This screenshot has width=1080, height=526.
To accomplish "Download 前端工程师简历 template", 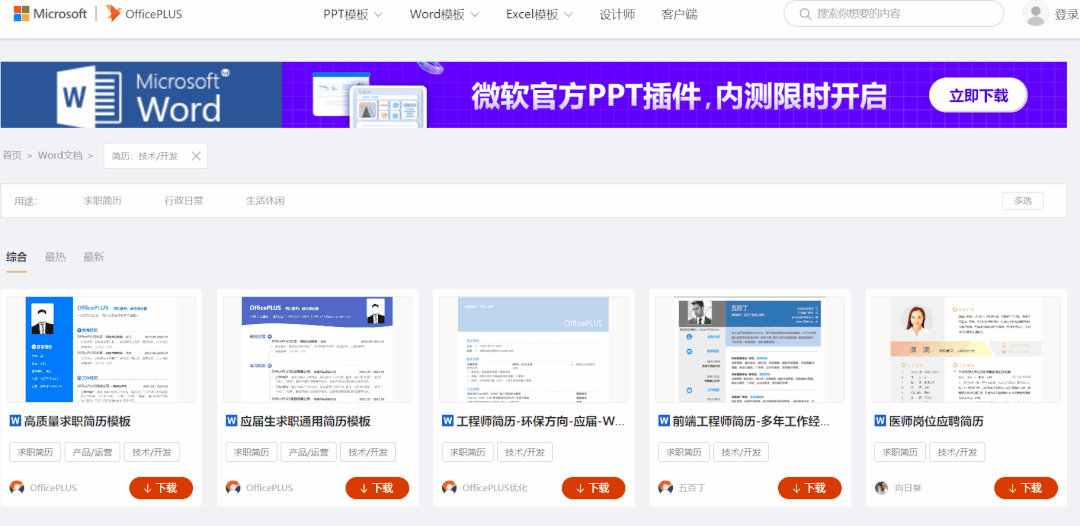I will pos(810,488).
